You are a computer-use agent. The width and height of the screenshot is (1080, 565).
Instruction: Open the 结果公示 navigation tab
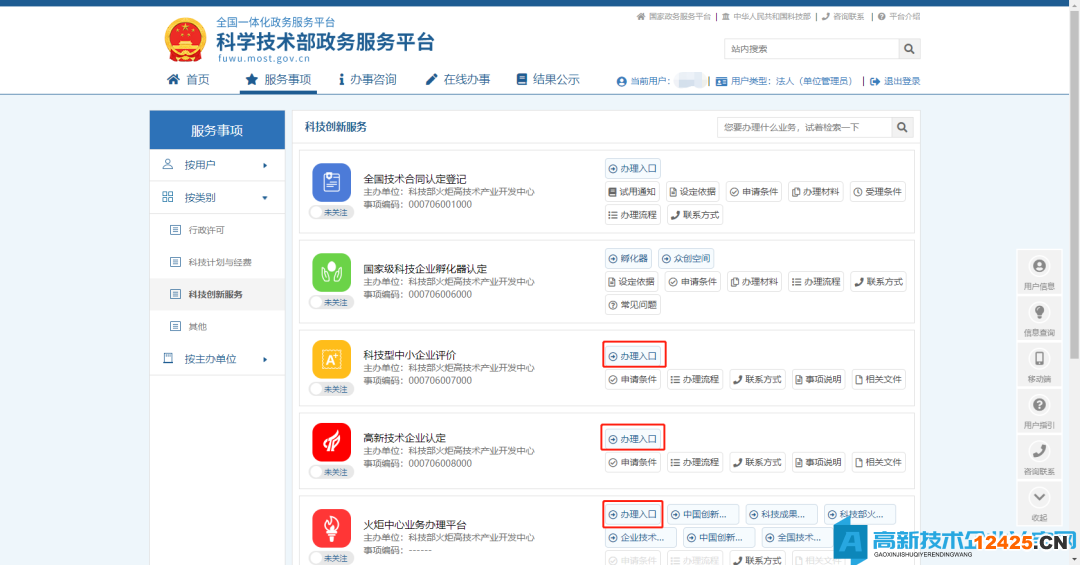548,80
